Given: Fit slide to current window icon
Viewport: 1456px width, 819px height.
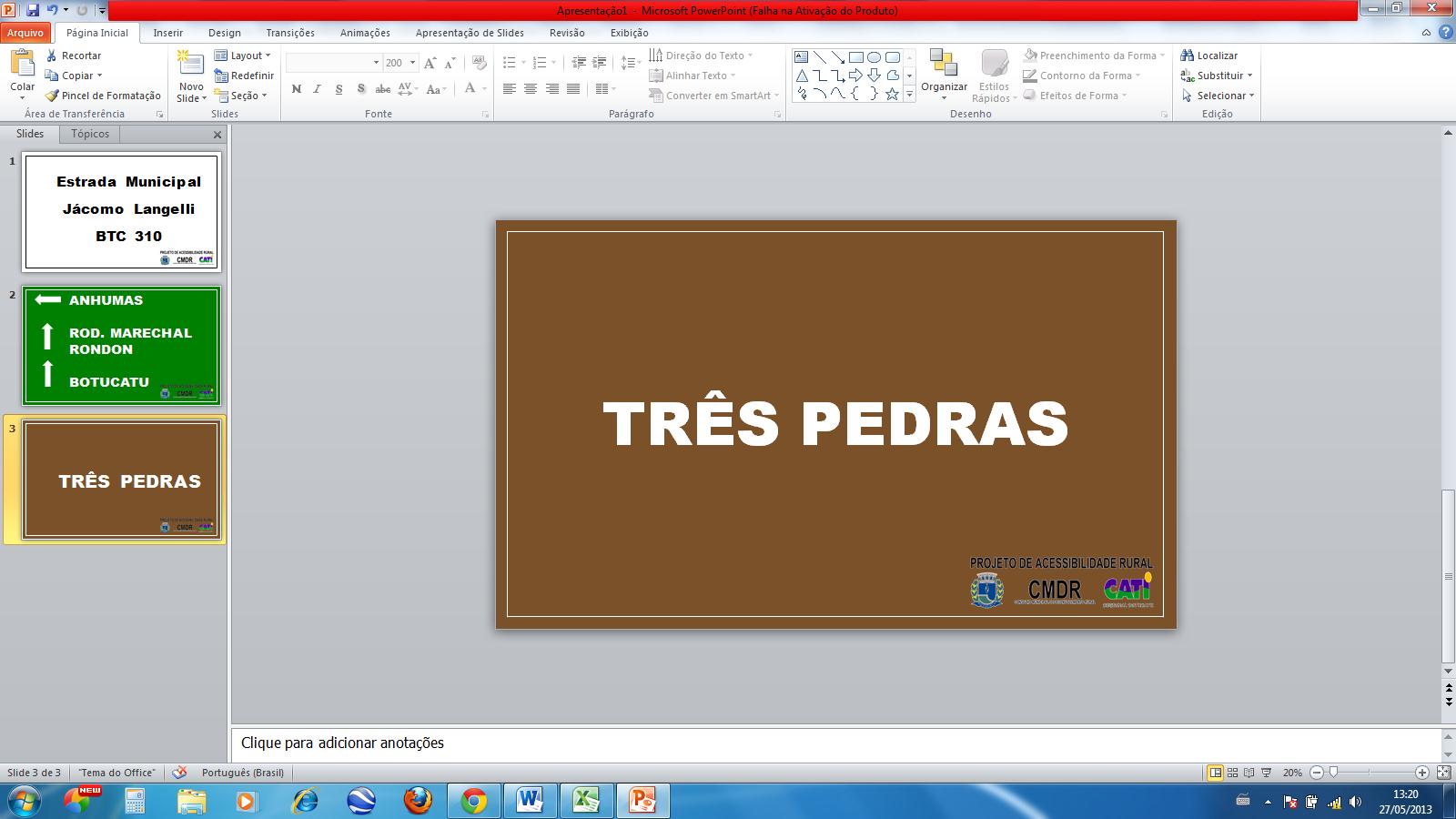Looking at the screenshot, I should 1443,773.
